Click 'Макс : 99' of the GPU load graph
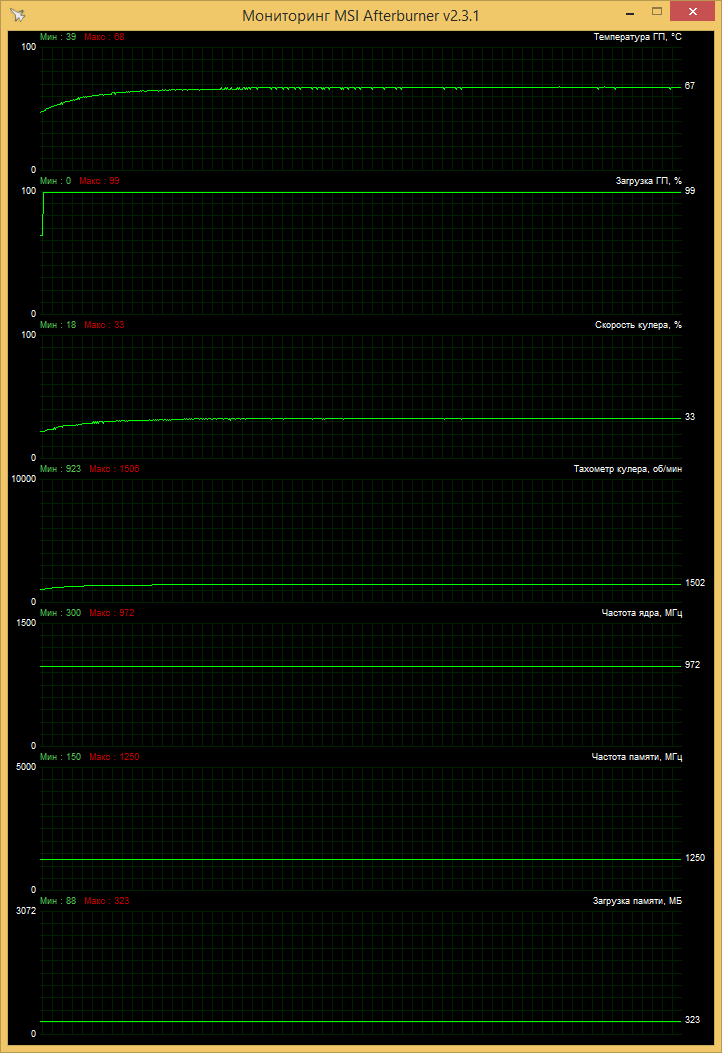 click(99, 181)
